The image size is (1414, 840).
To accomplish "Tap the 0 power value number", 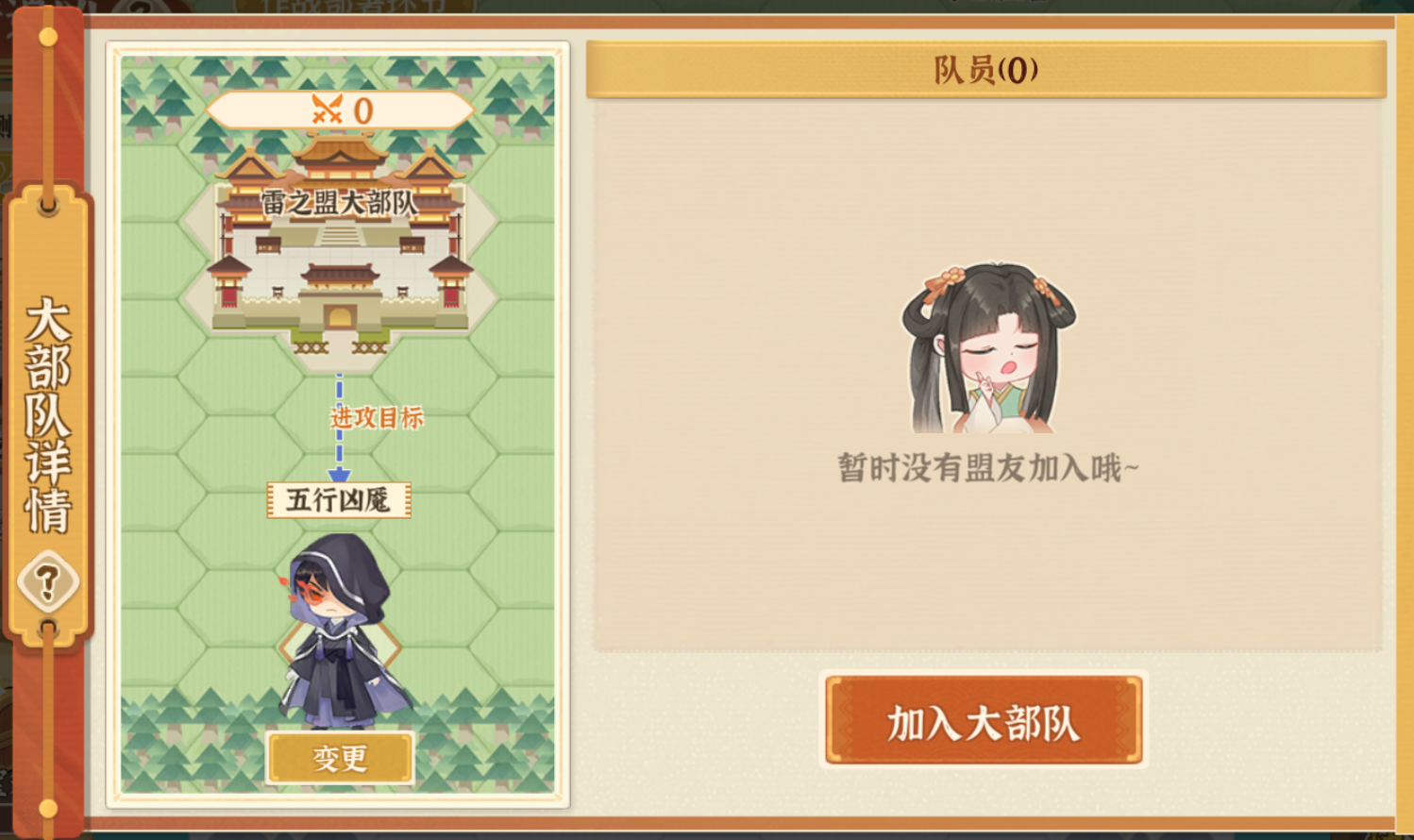I will [x=363, y=111].
